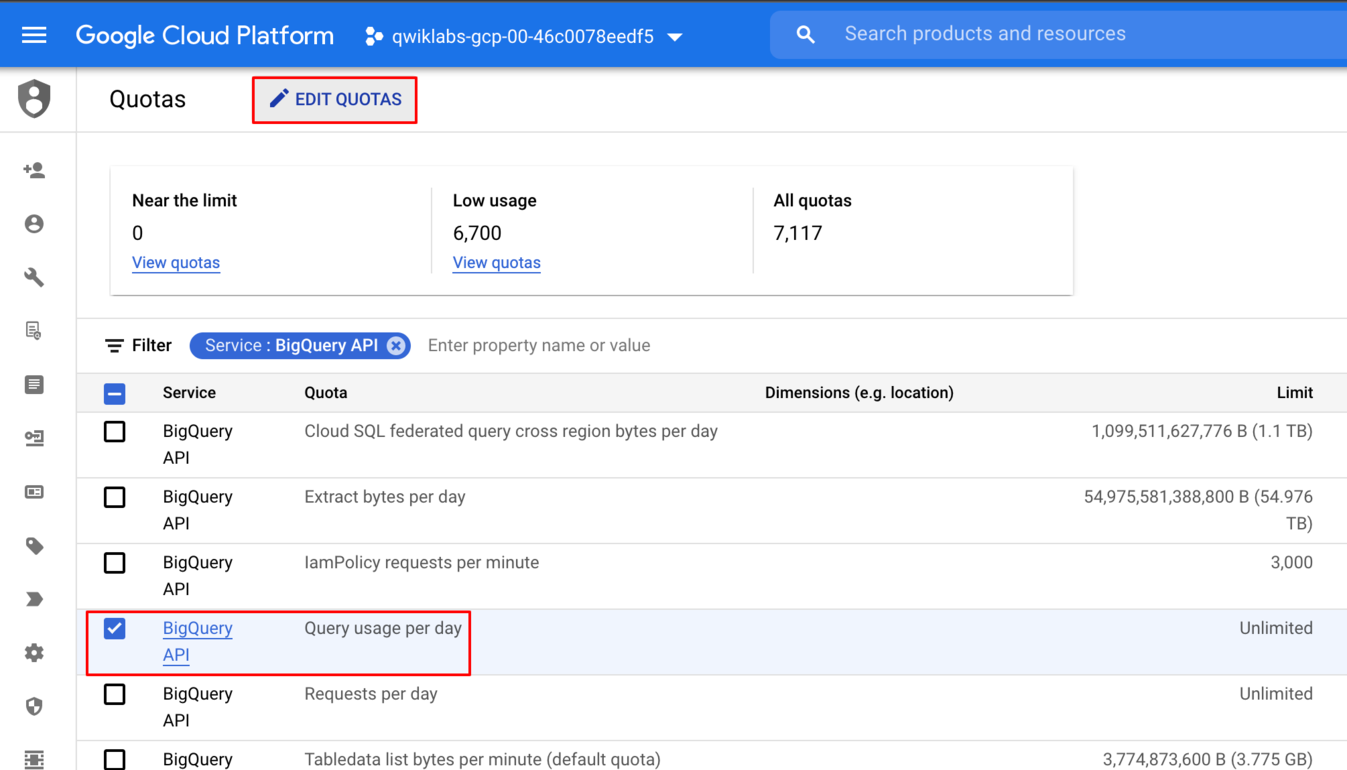Click the Quotas page title

point(148,100)
